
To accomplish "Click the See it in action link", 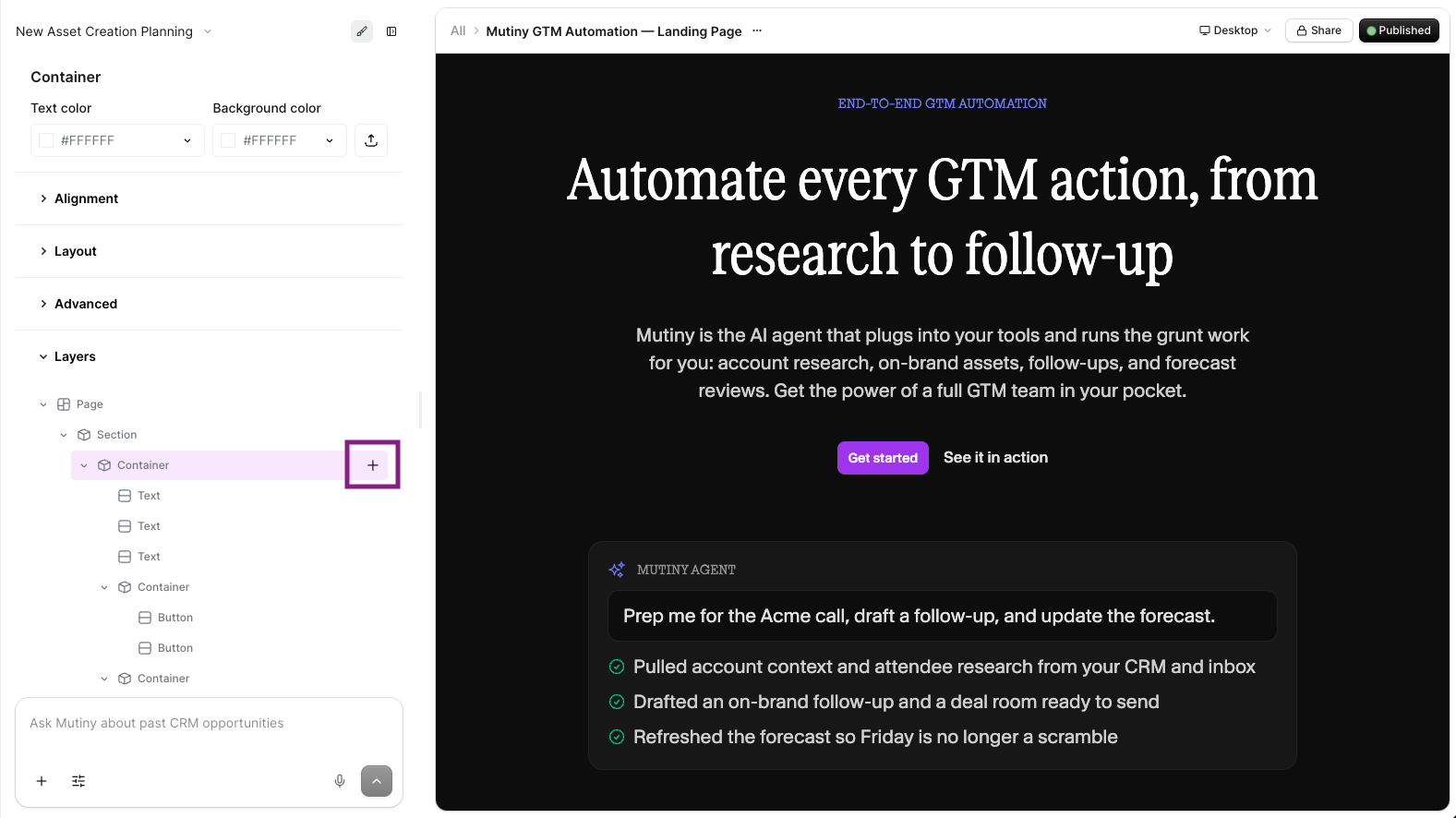I will coord(995,458).
